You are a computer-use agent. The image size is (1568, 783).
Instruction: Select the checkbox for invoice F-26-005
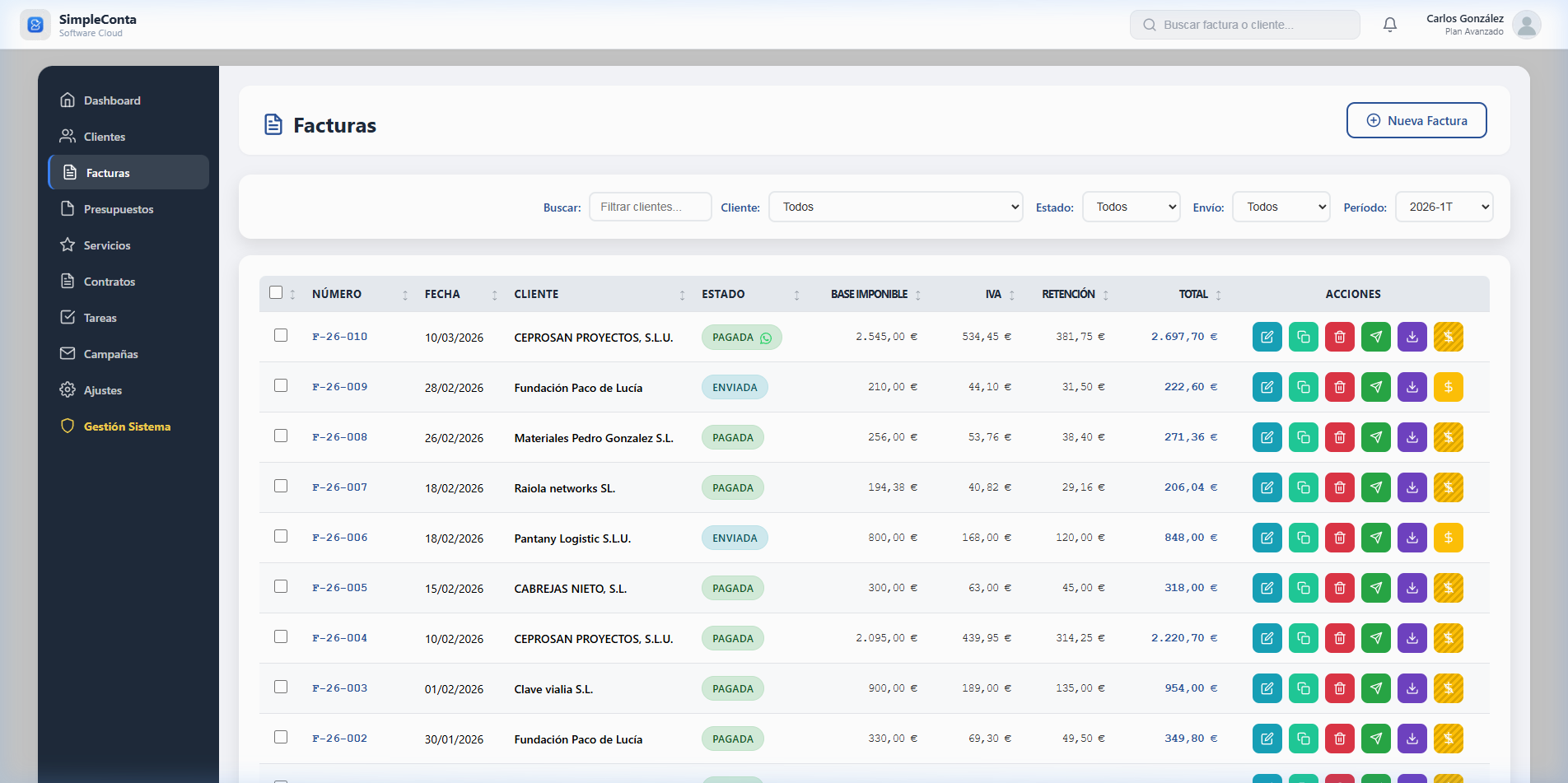(281, 587)
